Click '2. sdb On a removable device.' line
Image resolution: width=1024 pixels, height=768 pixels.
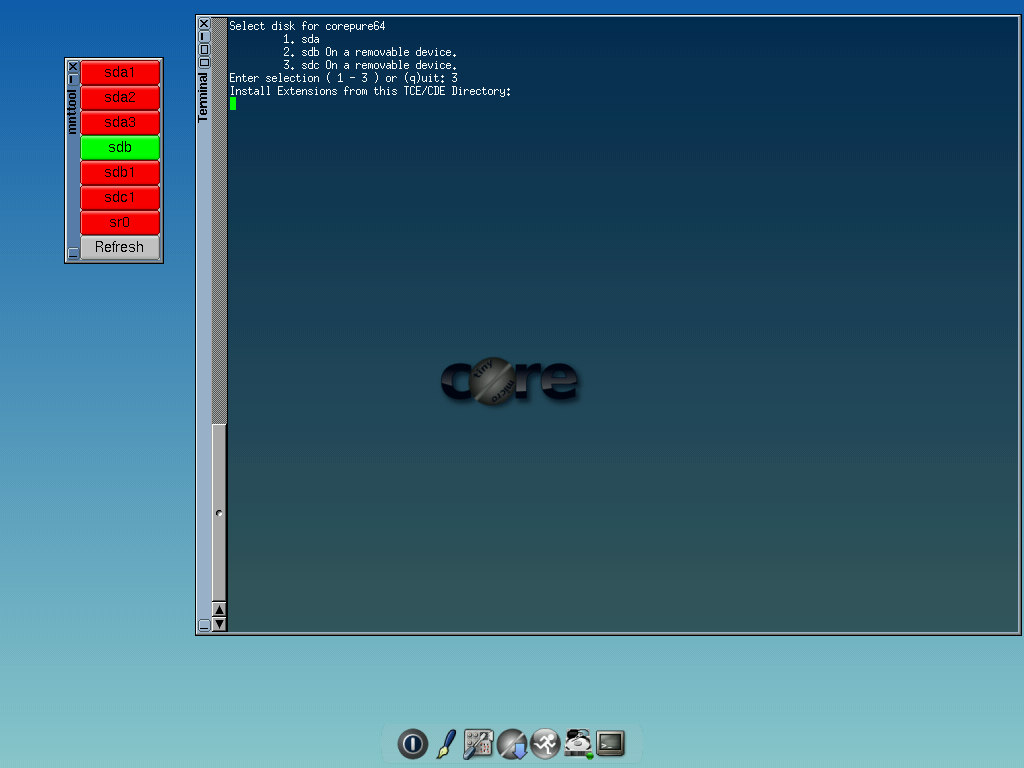pos(370,52)
